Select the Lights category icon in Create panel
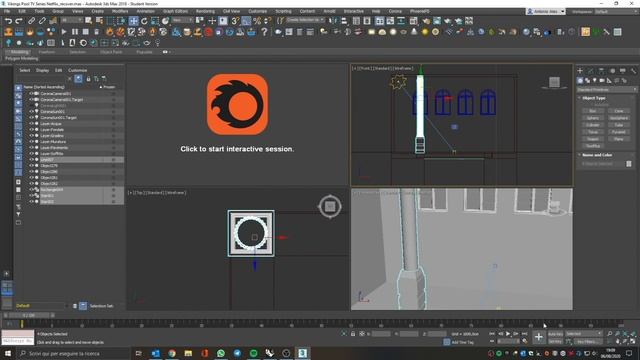 [x=595, y=81]
